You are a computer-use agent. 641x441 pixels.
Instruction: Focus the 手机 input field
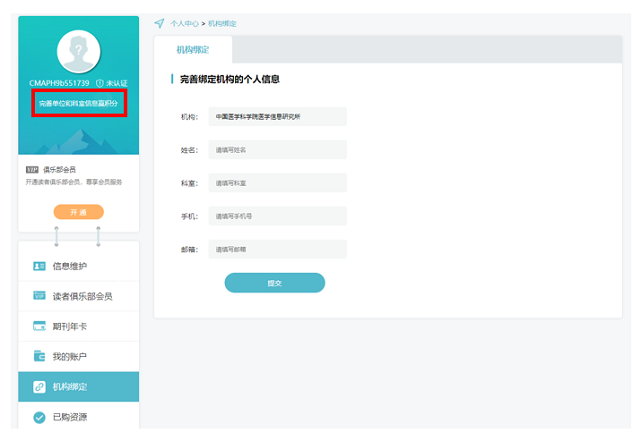tap(278, 216)
